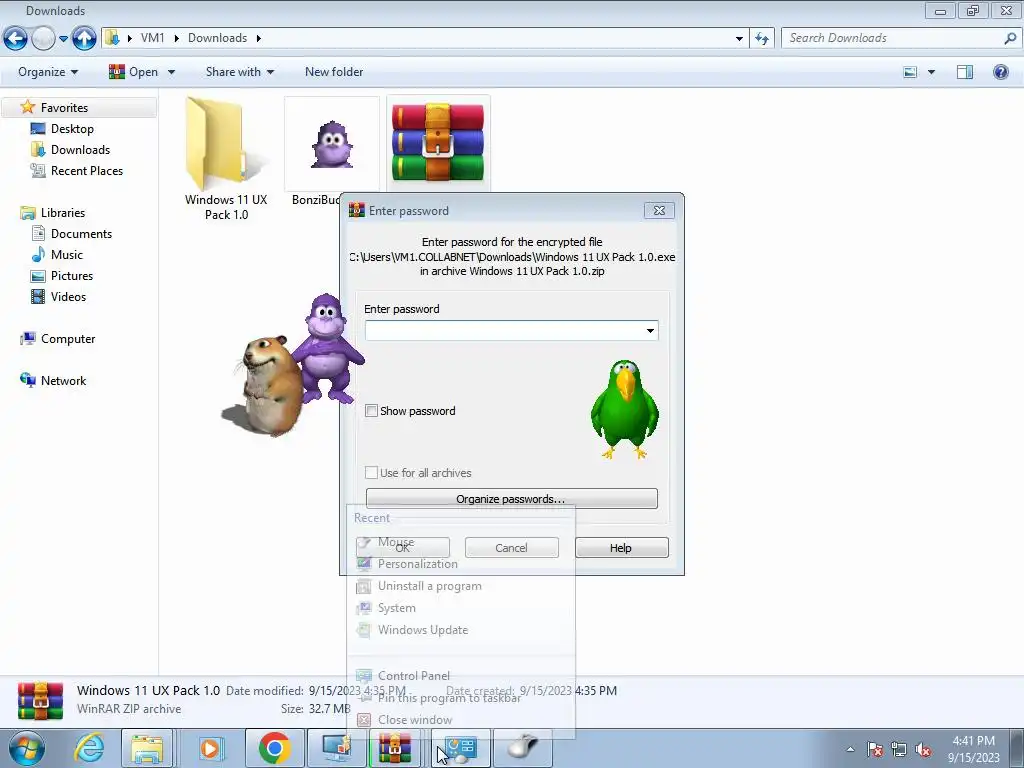This screenshot has height=768, width=1024.
Task: Click the Control Panel taskbar icon
Action: pyautogui.click(x=460, y=748)
